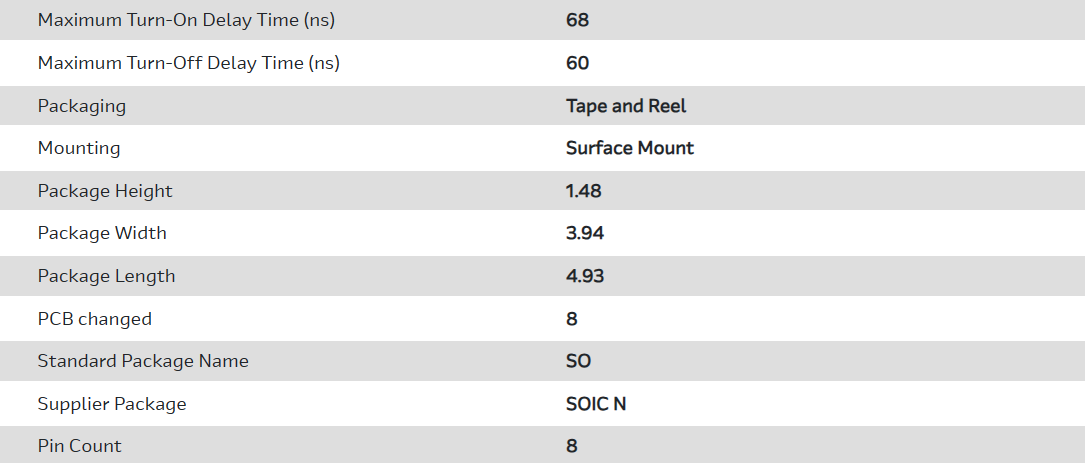This screenshot has height=463, width=1085.
Task: Click the Packaging row label
Action: point(82,106)
